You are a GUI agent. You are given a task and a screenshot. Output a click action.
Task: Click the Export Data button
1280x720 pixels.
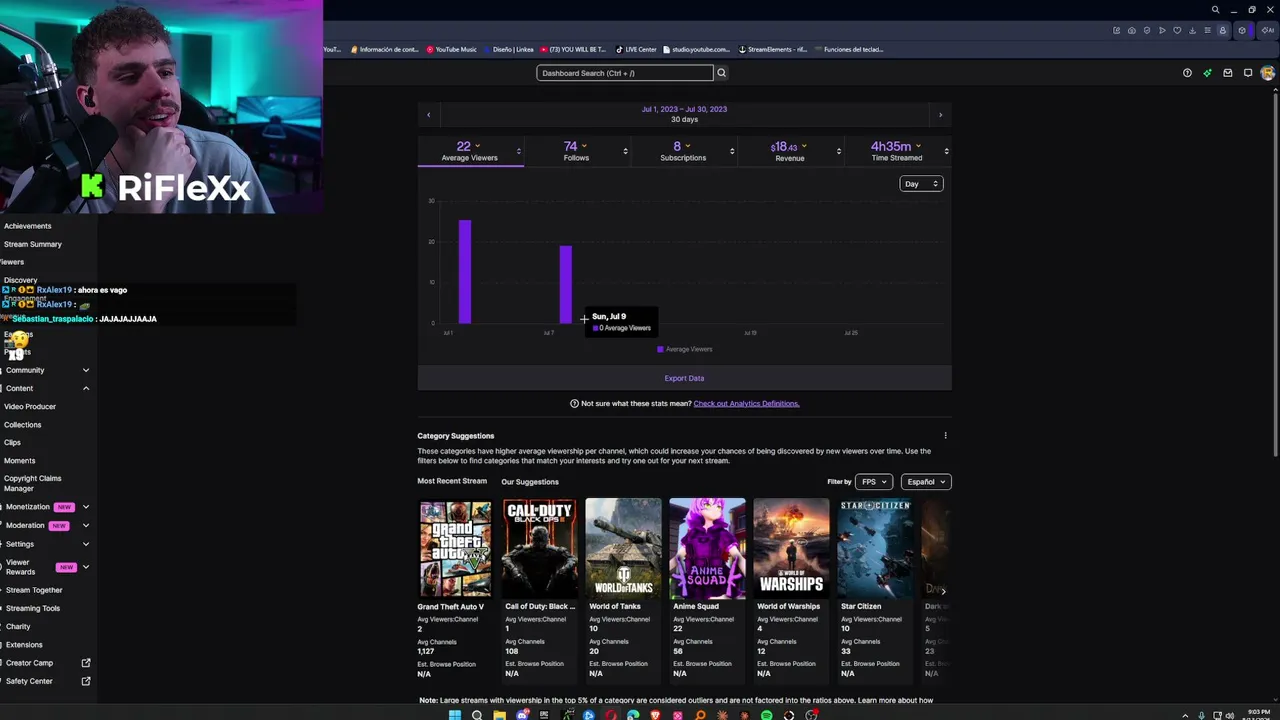tap(684, 378)
